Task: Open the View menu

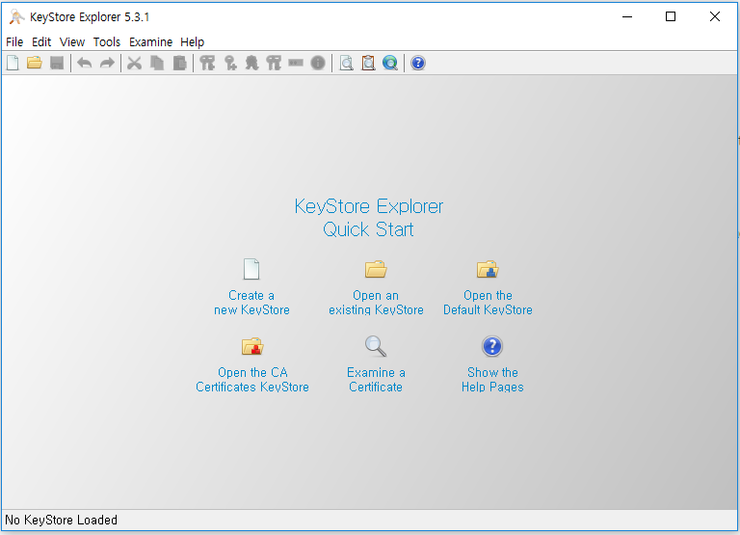Action: point(72,42)
